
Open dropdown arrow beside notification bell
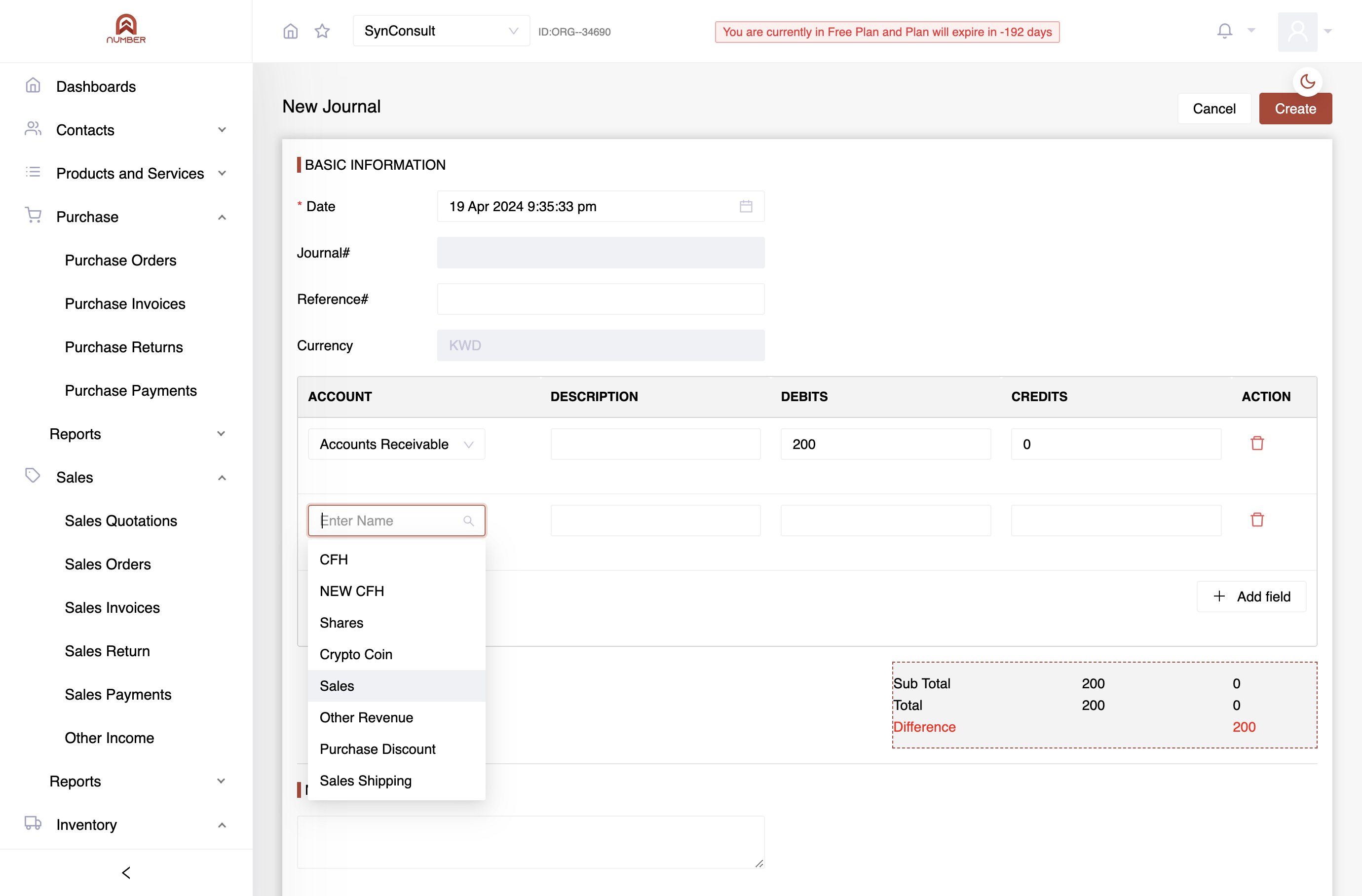(x=1251, y=31)
